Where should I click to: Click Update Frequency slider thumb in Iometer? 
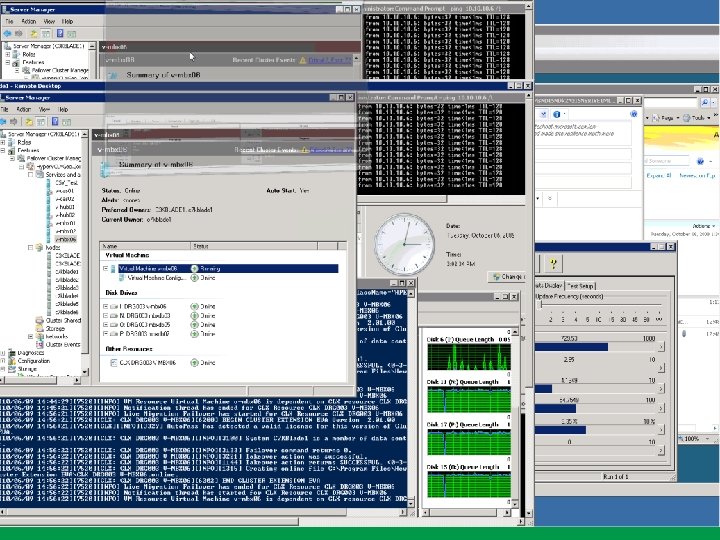(x=540, y=304)
